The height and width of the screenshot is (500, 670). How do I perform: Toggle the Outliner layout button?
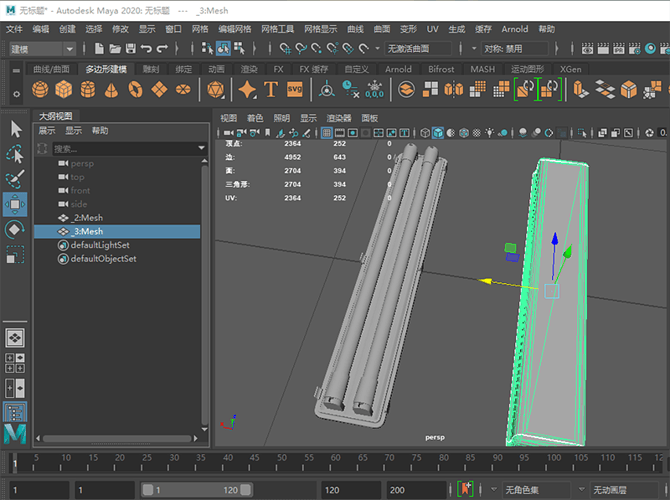click(x=15, y=411)
